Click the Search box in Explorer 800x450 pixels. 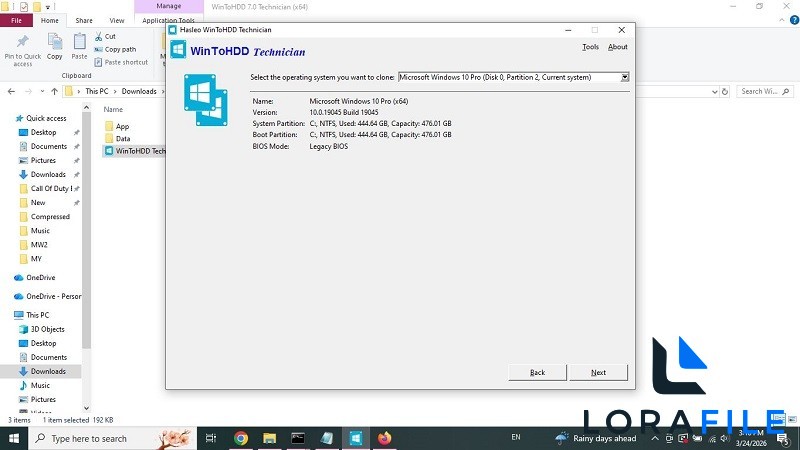765,91
